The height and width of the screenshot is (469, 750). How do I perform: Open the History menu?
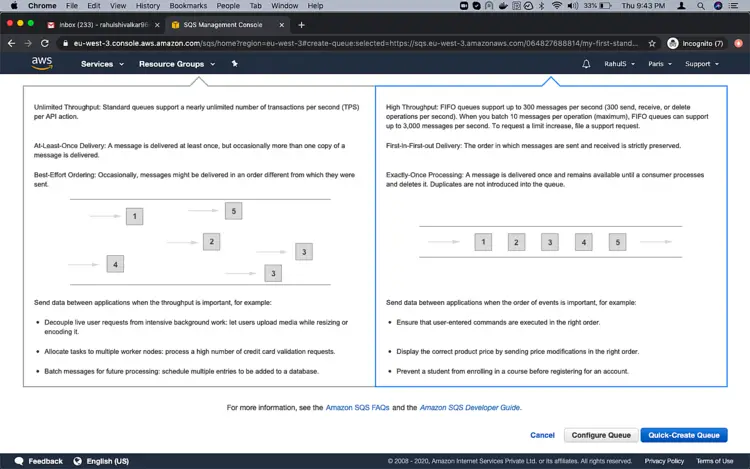(x=147, y=6)
